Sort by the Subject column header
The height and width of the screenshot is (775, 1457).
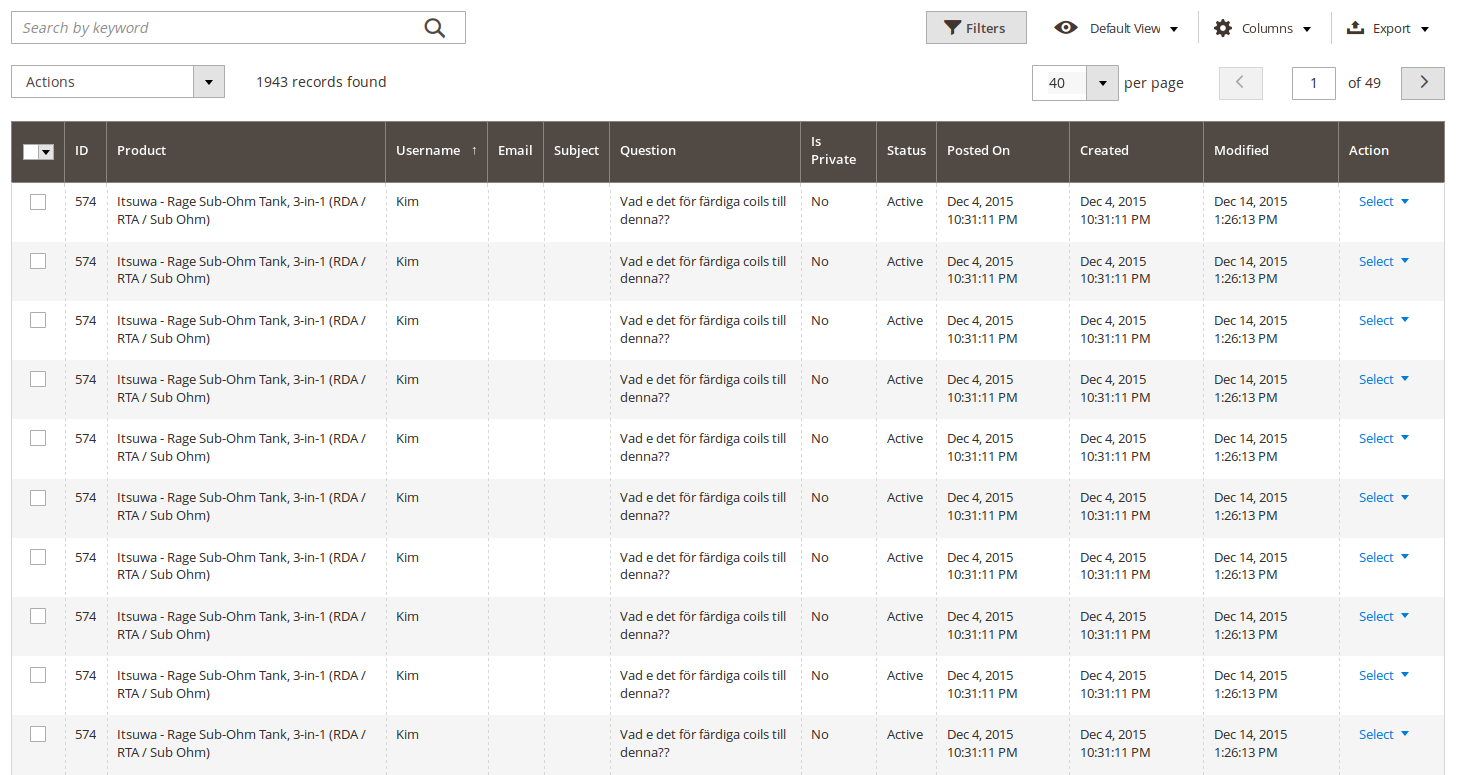576,150
